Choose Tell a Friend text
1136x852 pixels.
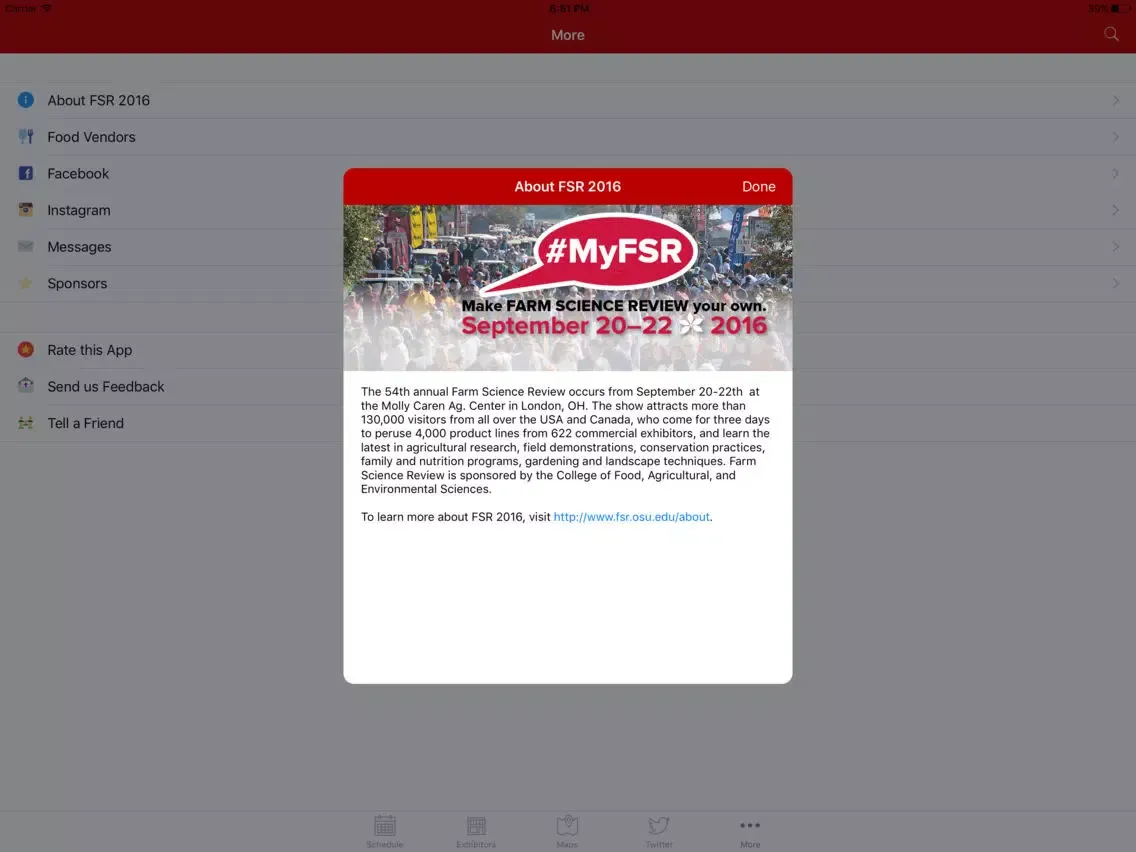pos(85,423)
